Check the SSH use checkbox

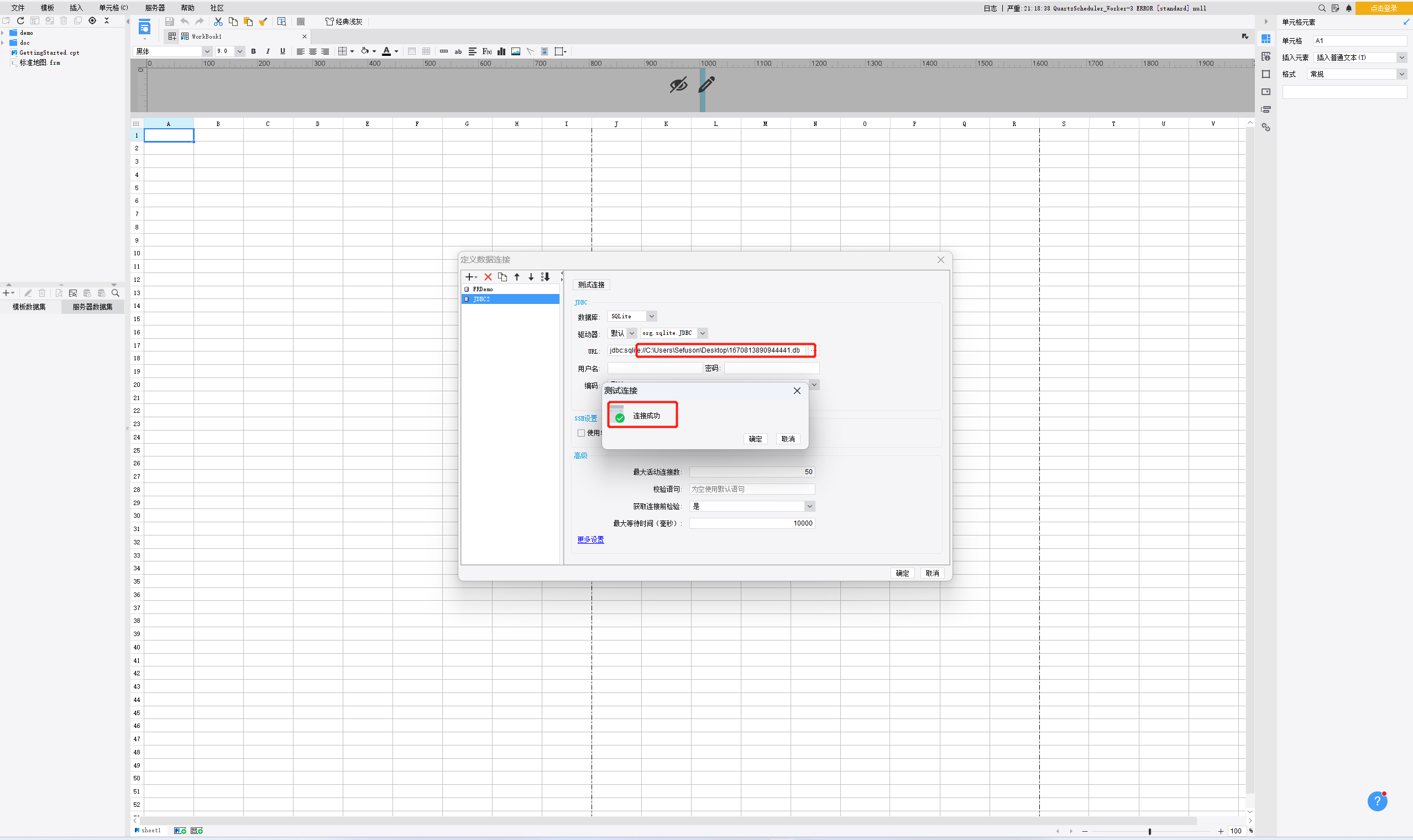[x=581, y=433]
